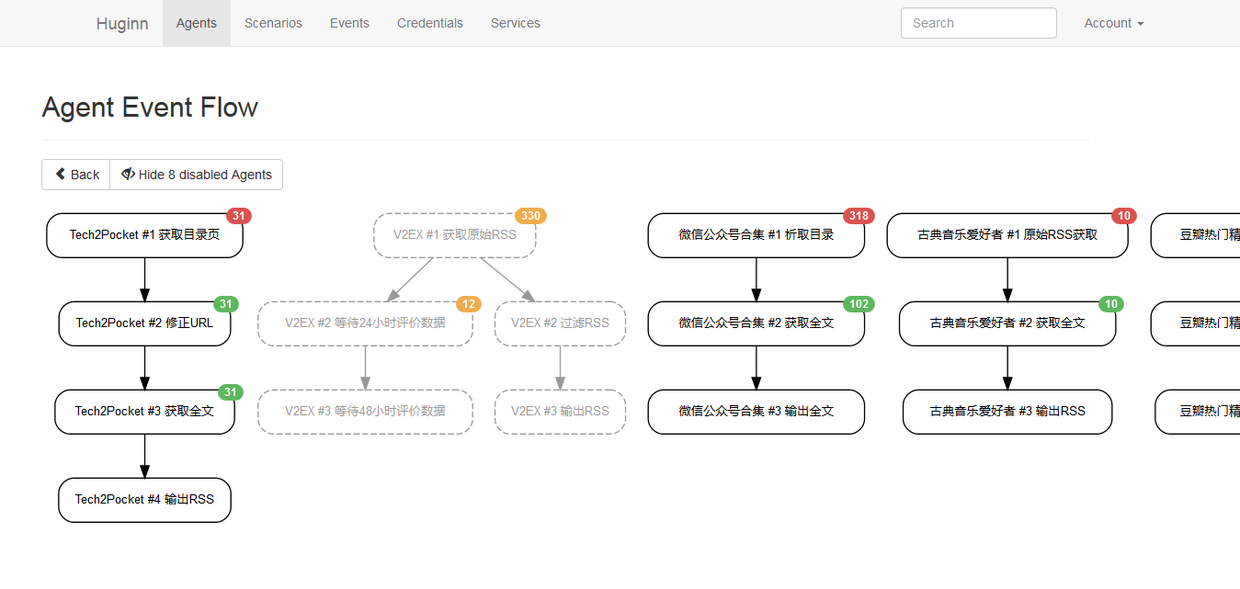Open the V2EX #3 输出RSS node
Screen dimensions: 1240x589
point(560,411)
